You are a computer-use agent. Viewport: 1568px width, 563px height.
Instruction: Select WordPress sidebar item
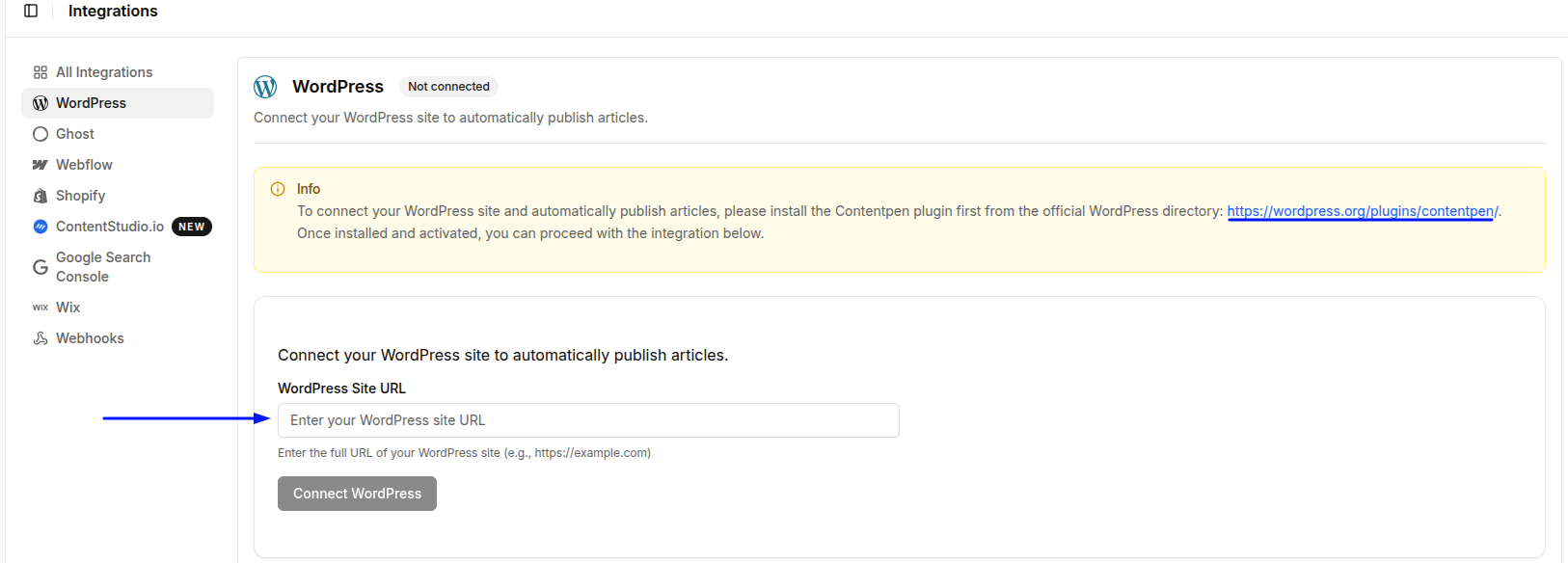tap(118, 103)
